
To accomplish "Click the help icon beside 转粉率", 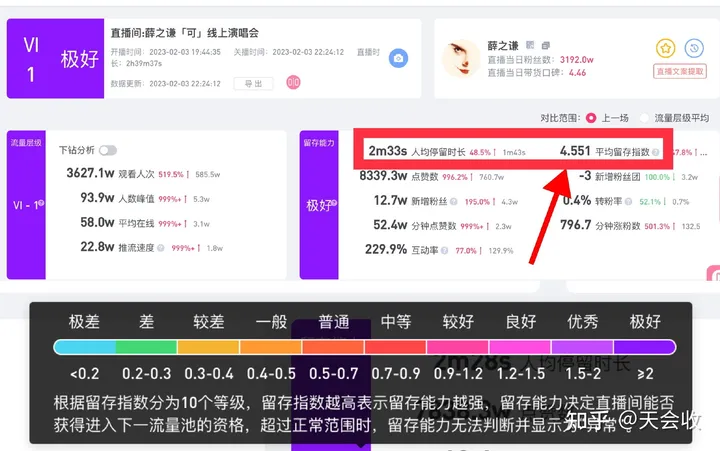I will [x=630, y=201].
